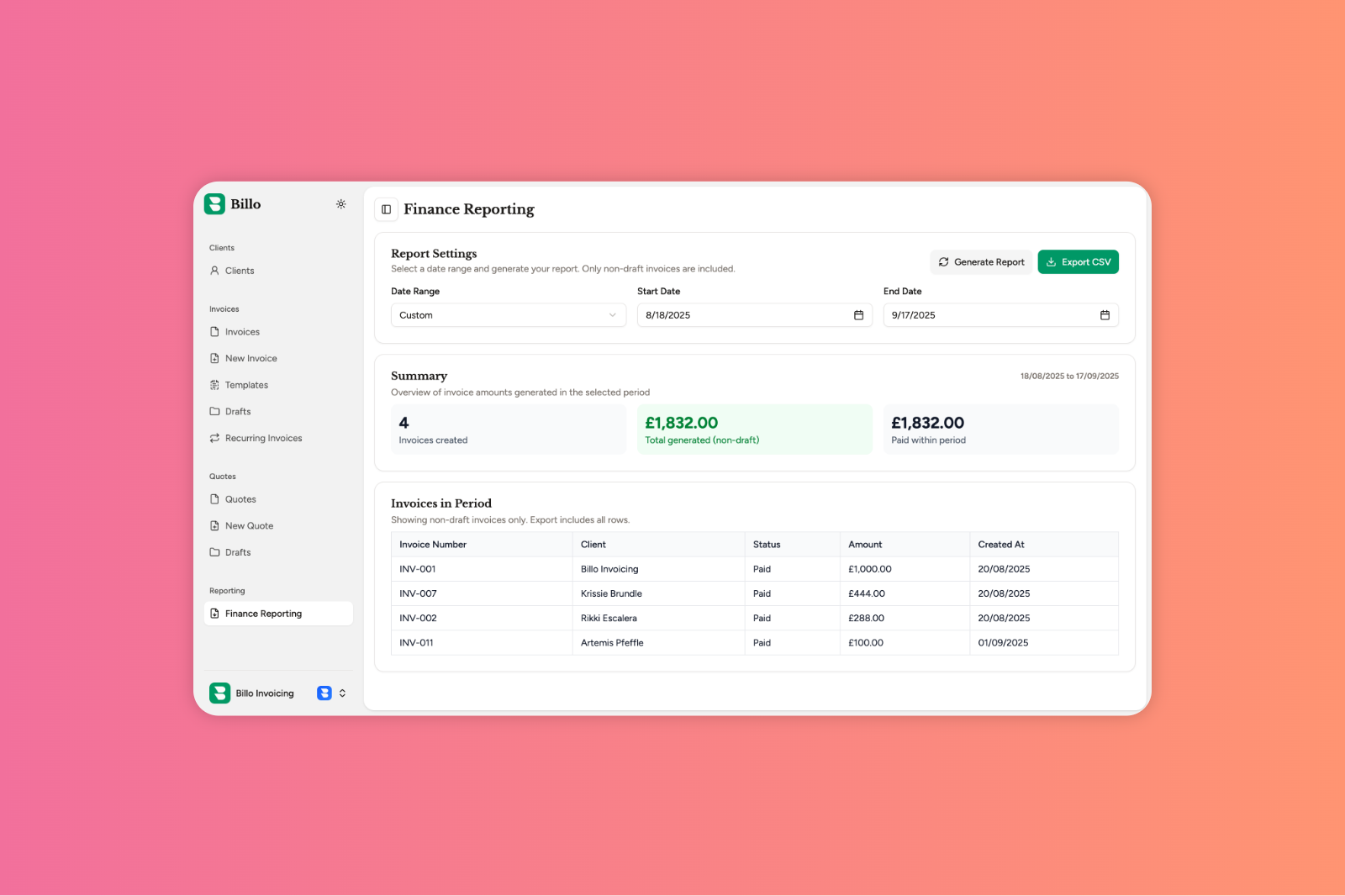Collapse the sidebar using the panel icon
1345x896 pixels.
click(x=386, y=209)
